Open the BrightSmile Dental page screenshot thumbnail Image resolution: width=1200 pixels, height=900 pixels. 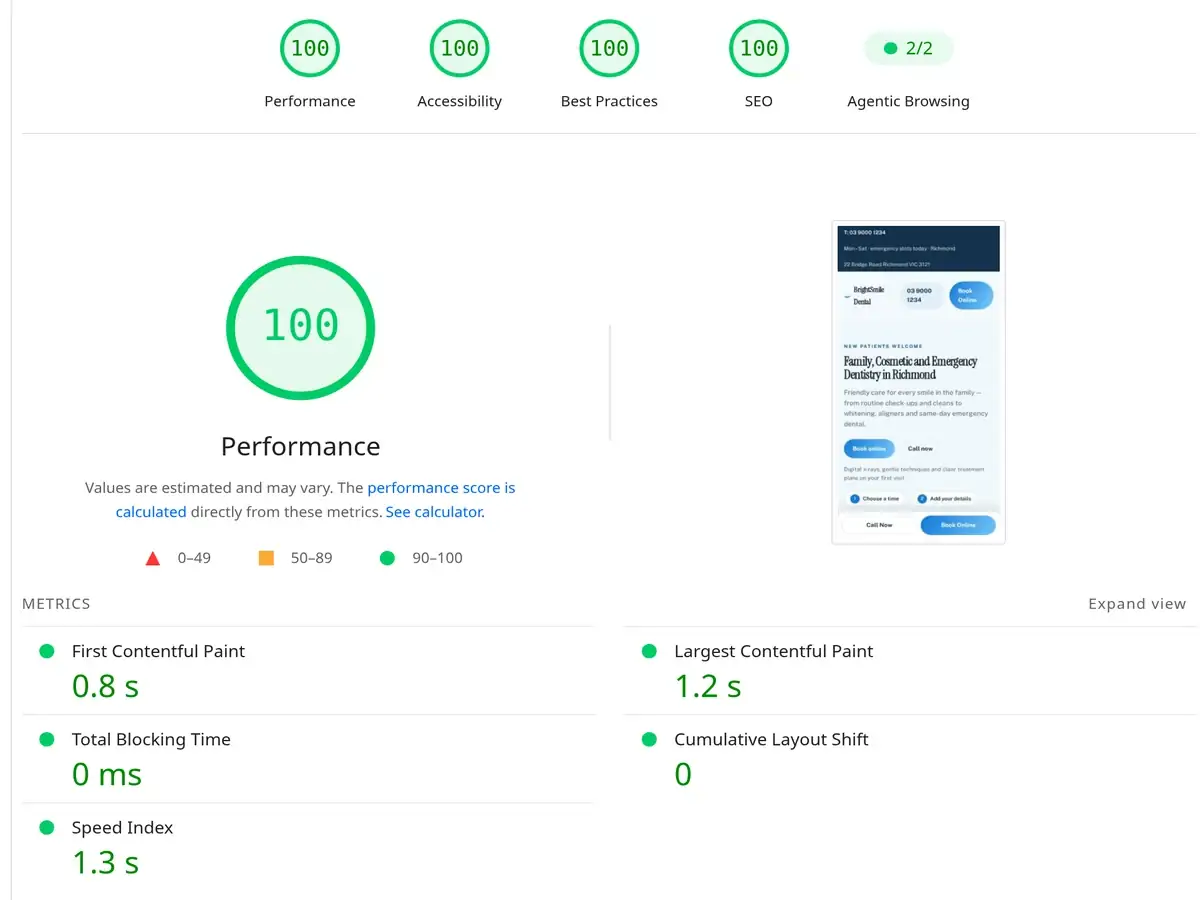[x=918, y=382]
